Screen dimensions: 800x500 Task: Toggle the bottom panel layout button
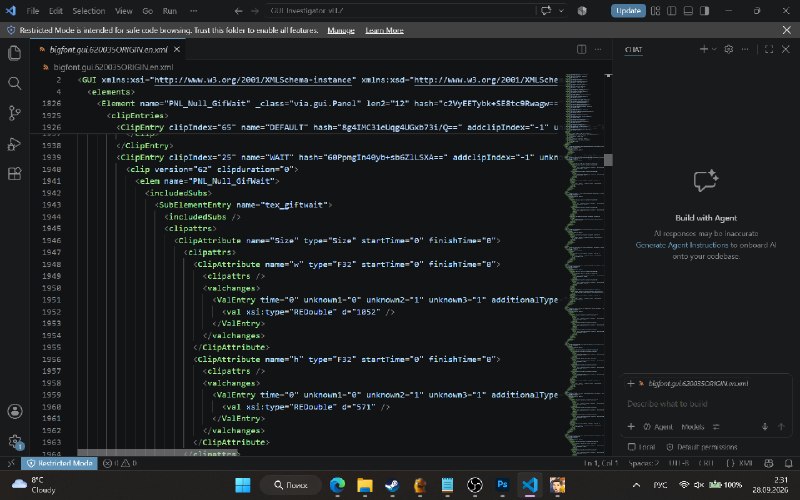pos(688,11)
